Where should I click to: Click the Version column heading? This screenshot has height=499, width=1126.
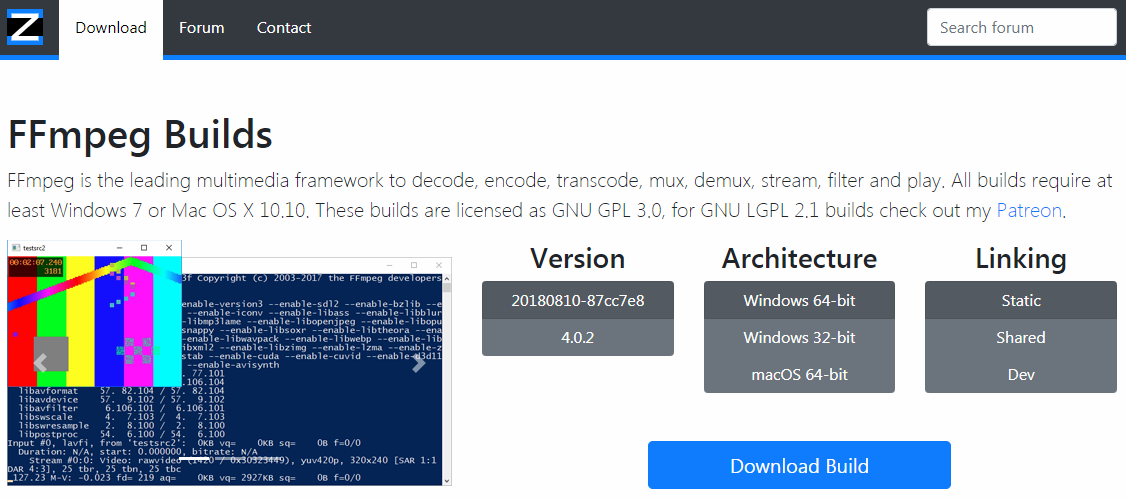(x=578, y=258)
